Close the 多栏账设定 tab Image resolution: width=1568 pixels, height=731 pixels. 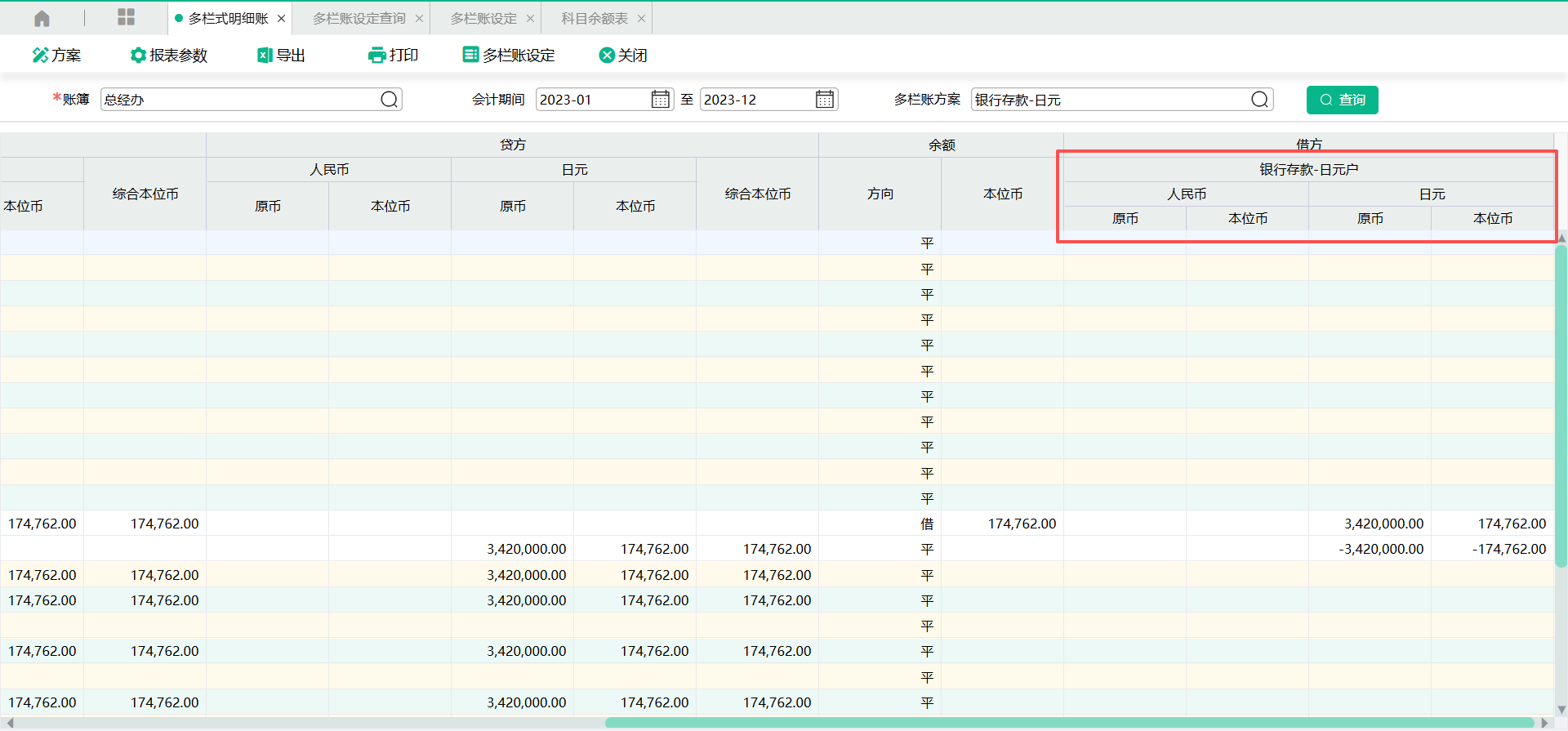click(530, 18)
